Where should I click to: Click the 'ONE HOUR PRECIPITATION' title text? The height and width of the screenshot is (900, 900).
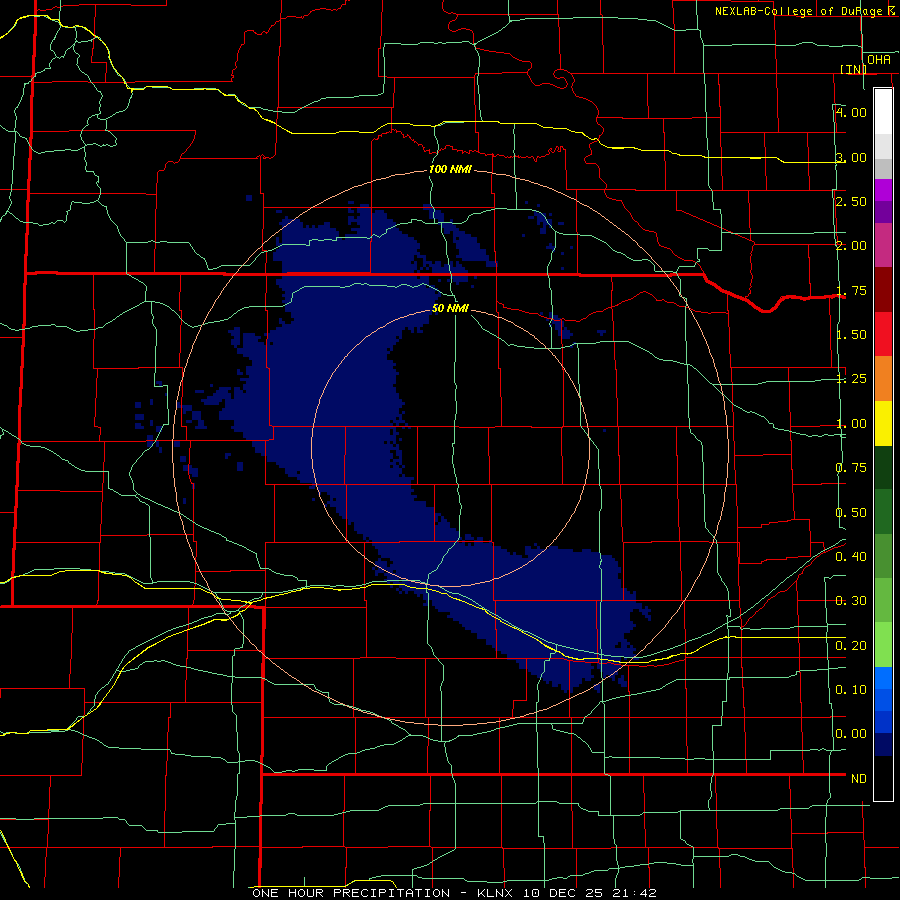[x=351, y=893]
